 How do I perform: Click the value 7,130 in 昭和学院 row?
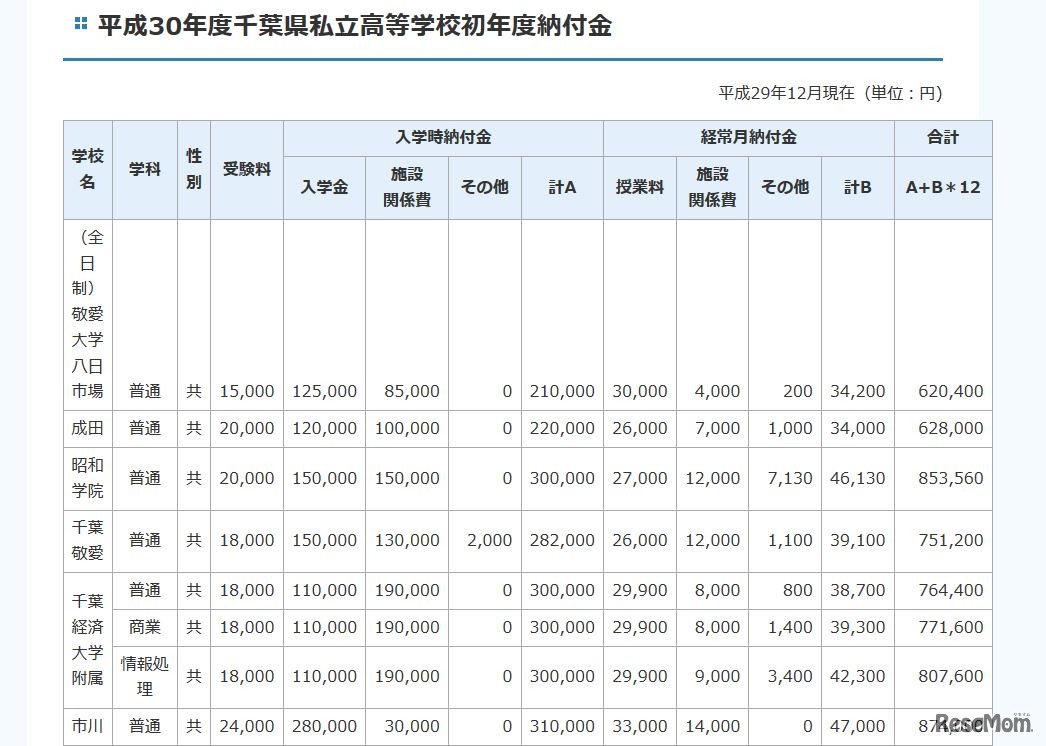(790, 478)
